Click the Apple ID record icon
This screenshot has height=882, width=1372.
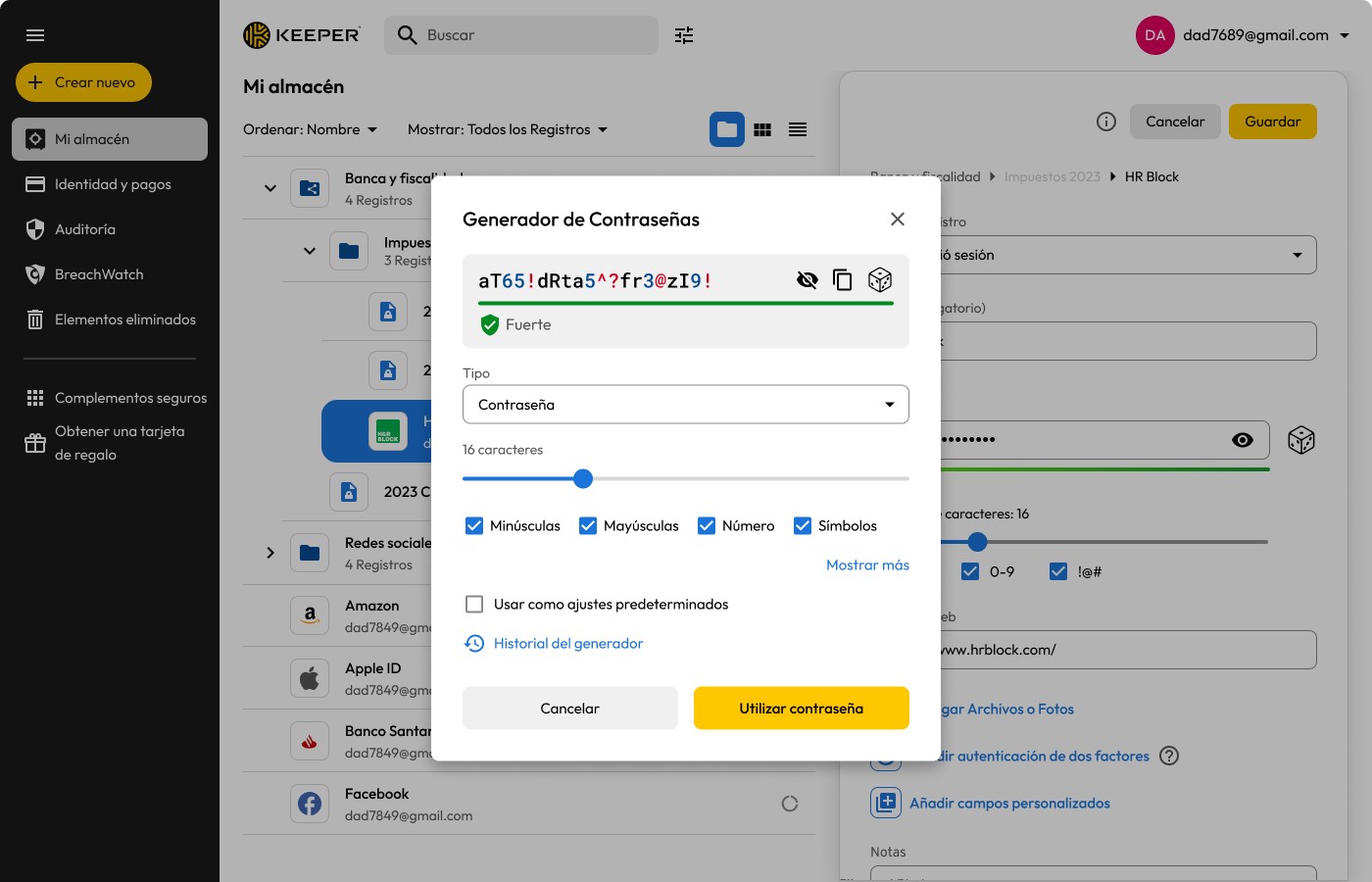pos(310,678)
